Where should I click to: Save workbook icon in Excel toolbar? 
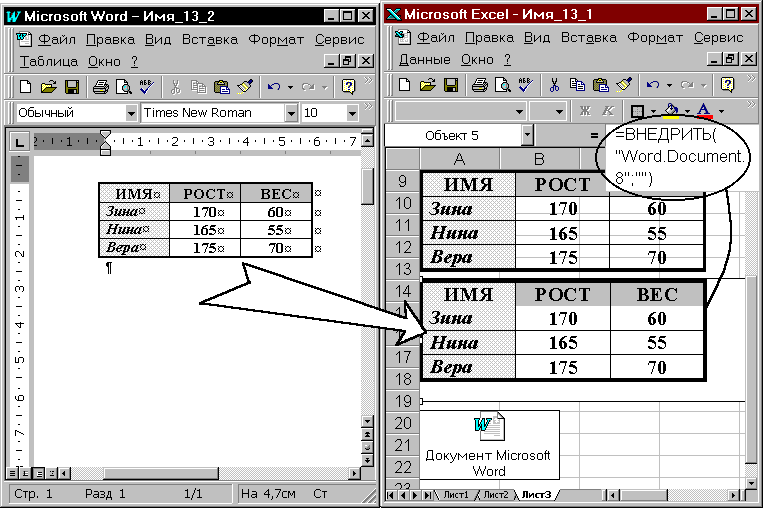(x=451, y=85)
